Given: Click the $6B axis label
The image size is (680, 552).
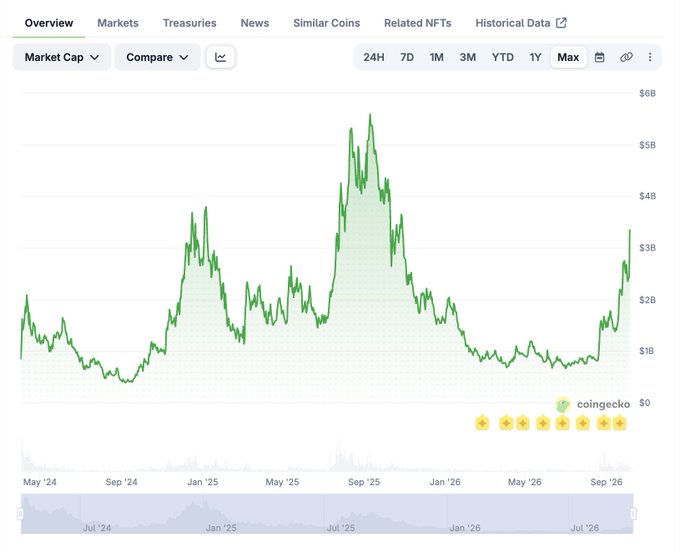Looking at the screenshot, I should pyautogui.click(x=647, y=93).
